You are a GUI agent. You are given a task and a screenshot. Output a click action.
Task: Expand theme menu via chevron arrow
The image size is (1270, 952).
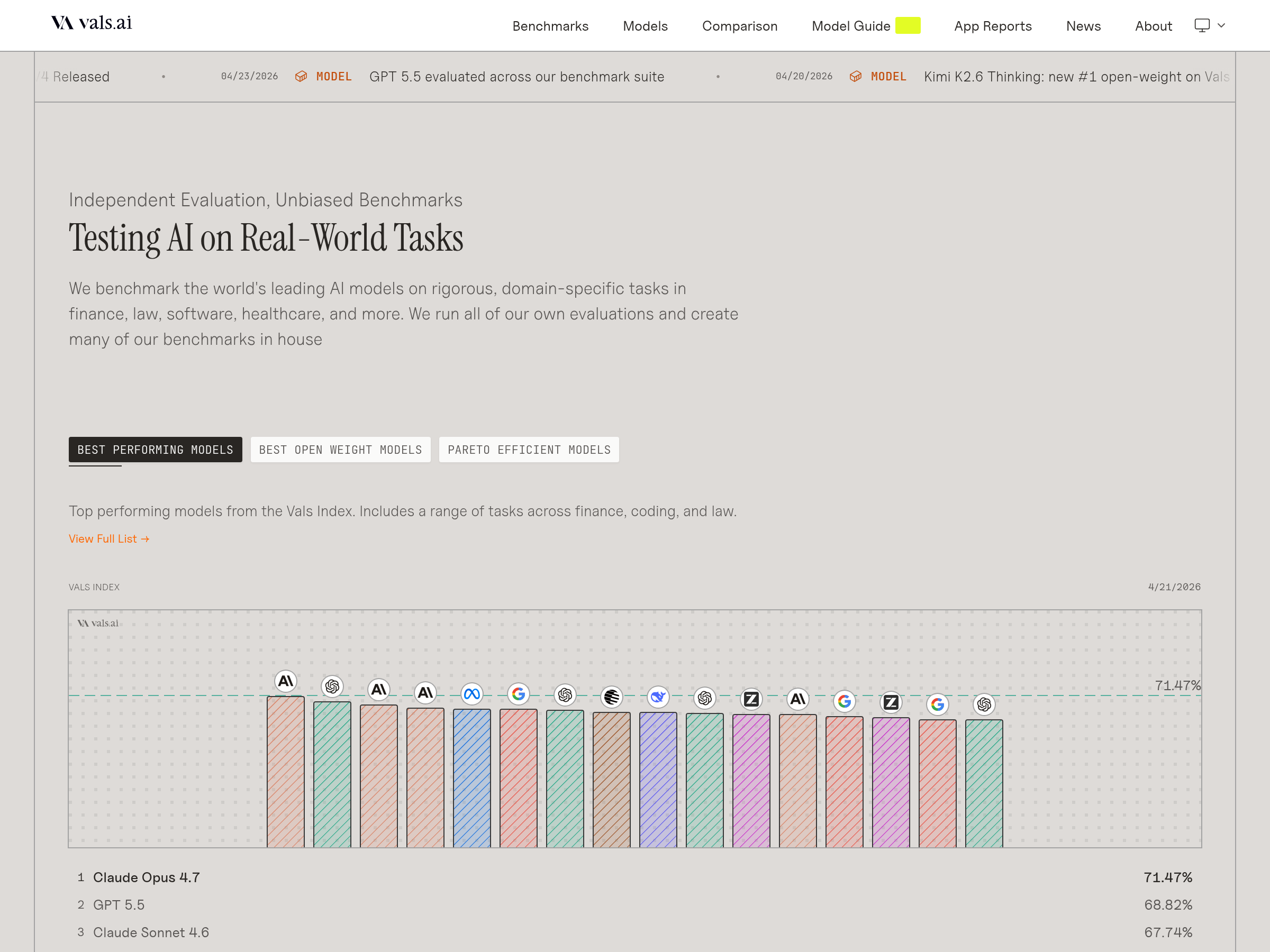[1221, 25]
